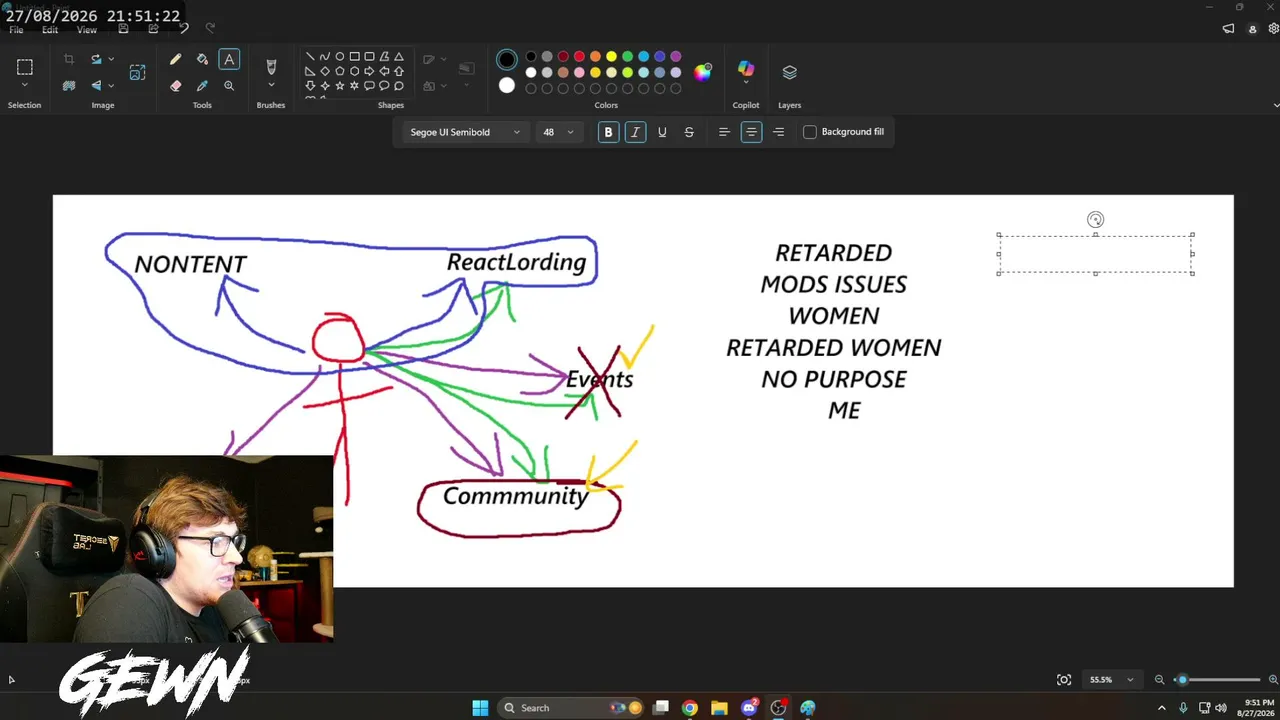Open the Edit menu
The image size is (1280, 720).
(50, 30)
